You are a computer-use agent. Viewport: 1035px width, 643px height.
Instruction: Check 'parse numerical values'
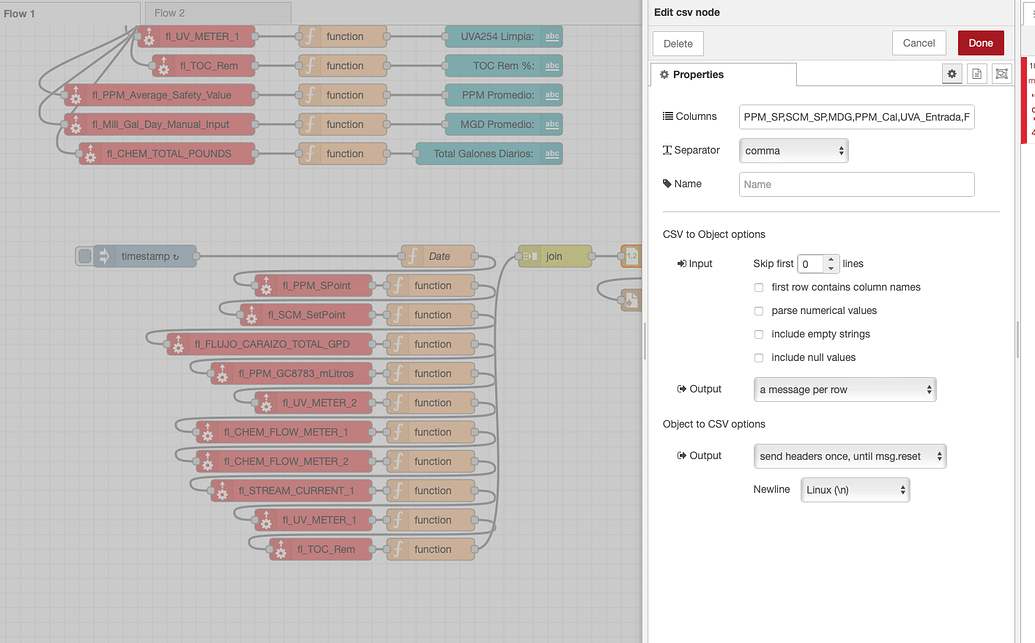click(x=759, y=310)
